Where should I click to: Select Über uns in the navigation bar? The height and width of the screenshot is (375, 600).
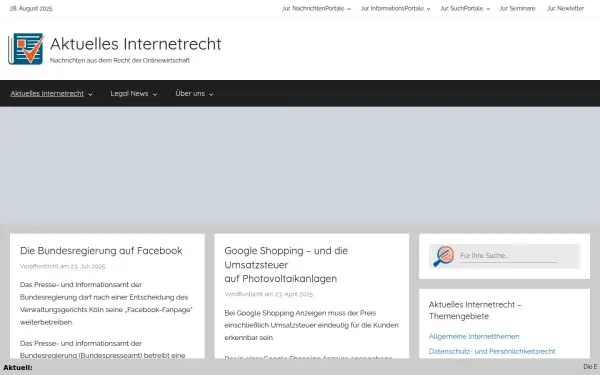pyautogui.click(x=190, y=93)
